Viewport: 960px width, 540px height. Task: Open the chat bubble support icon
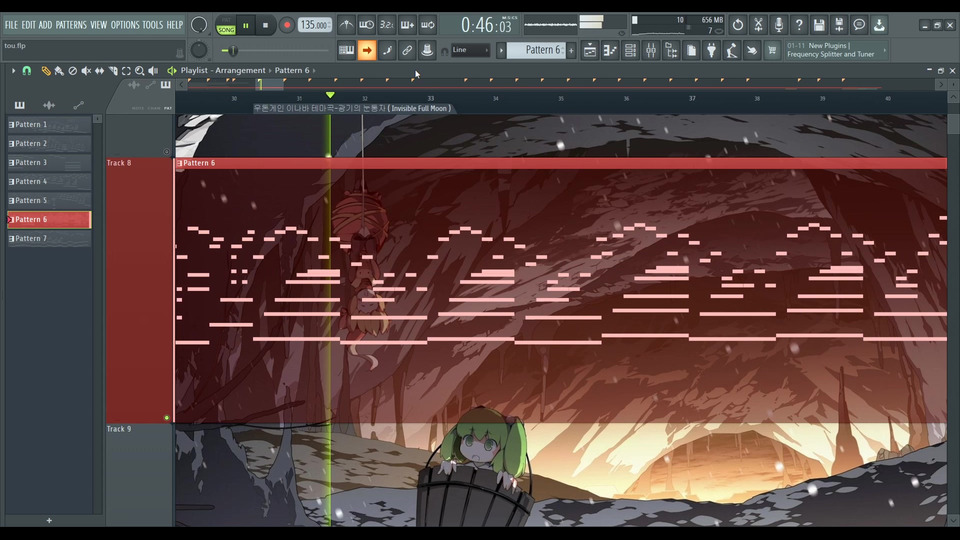(x=859, y=25)
